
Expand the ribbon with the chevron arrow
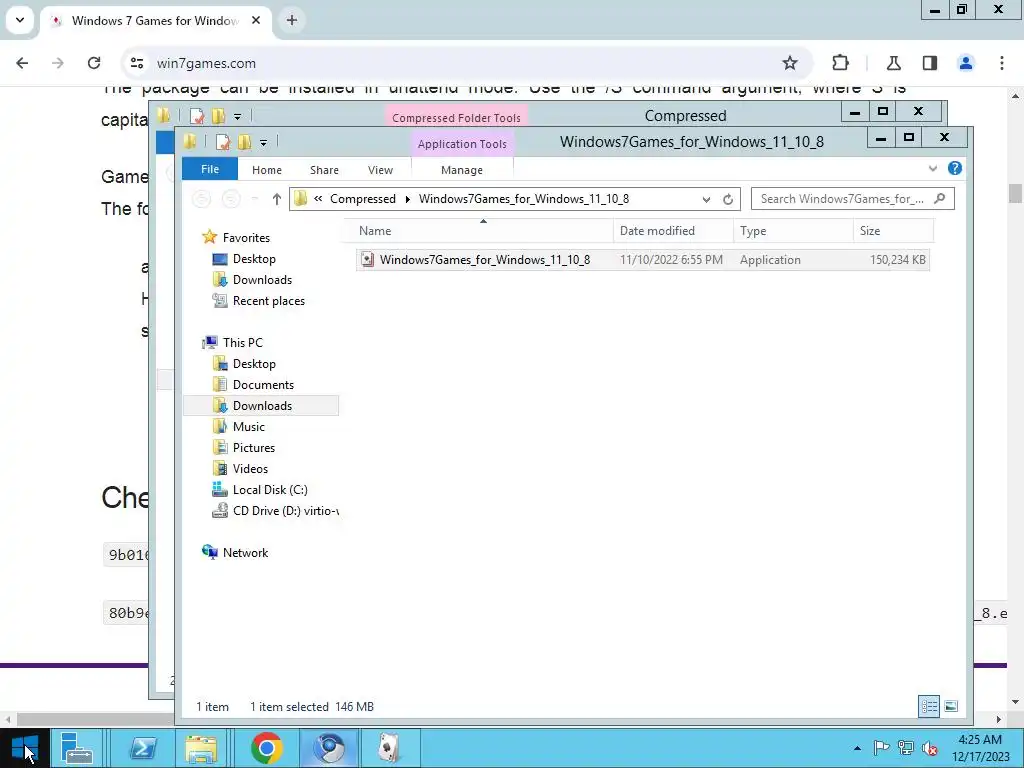(x=933, y=168)
